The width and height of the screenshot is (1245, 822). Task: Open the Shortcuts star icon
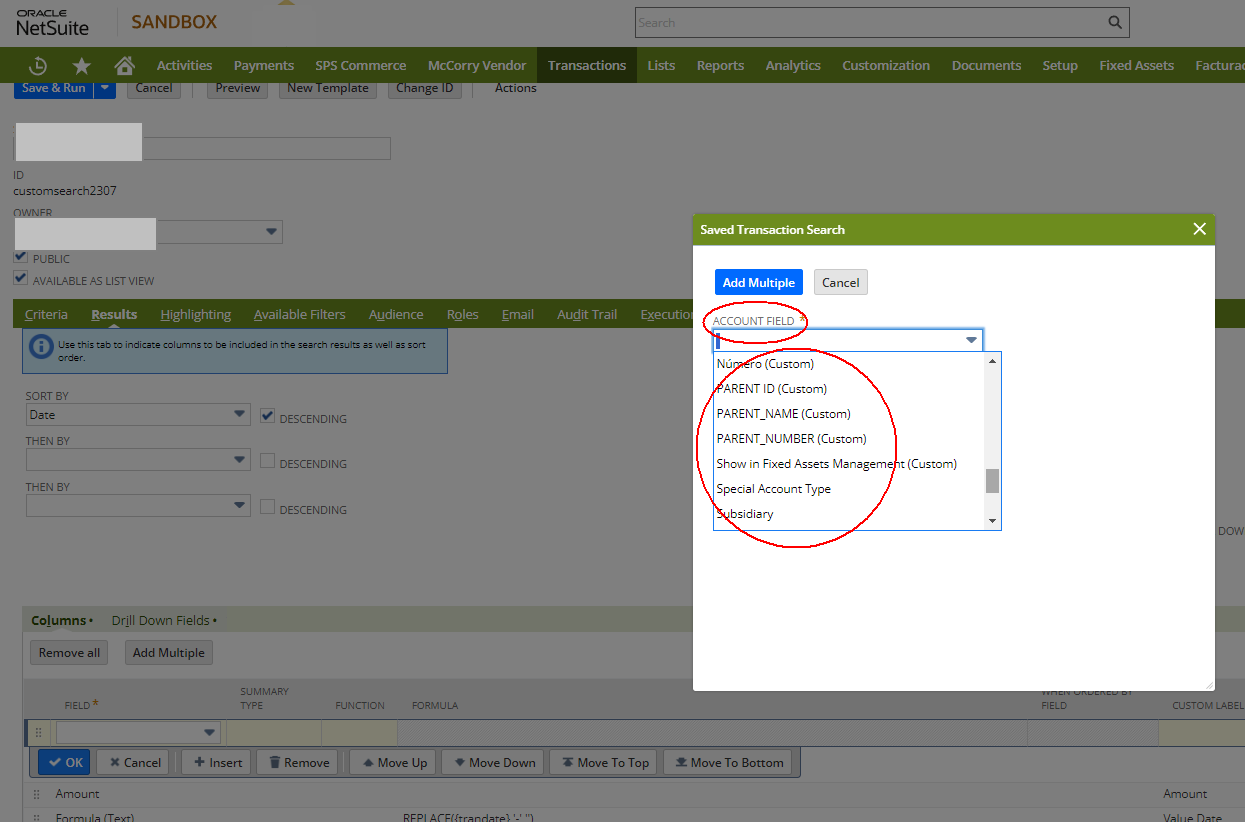[x=82, y=66]
